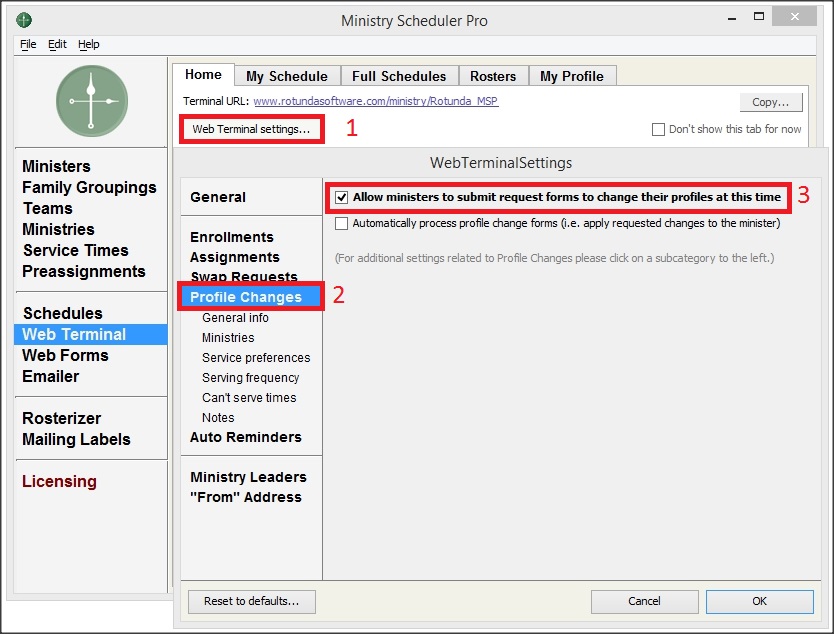
Task: Switch to the Rosters tab
Action: (493, 76)
